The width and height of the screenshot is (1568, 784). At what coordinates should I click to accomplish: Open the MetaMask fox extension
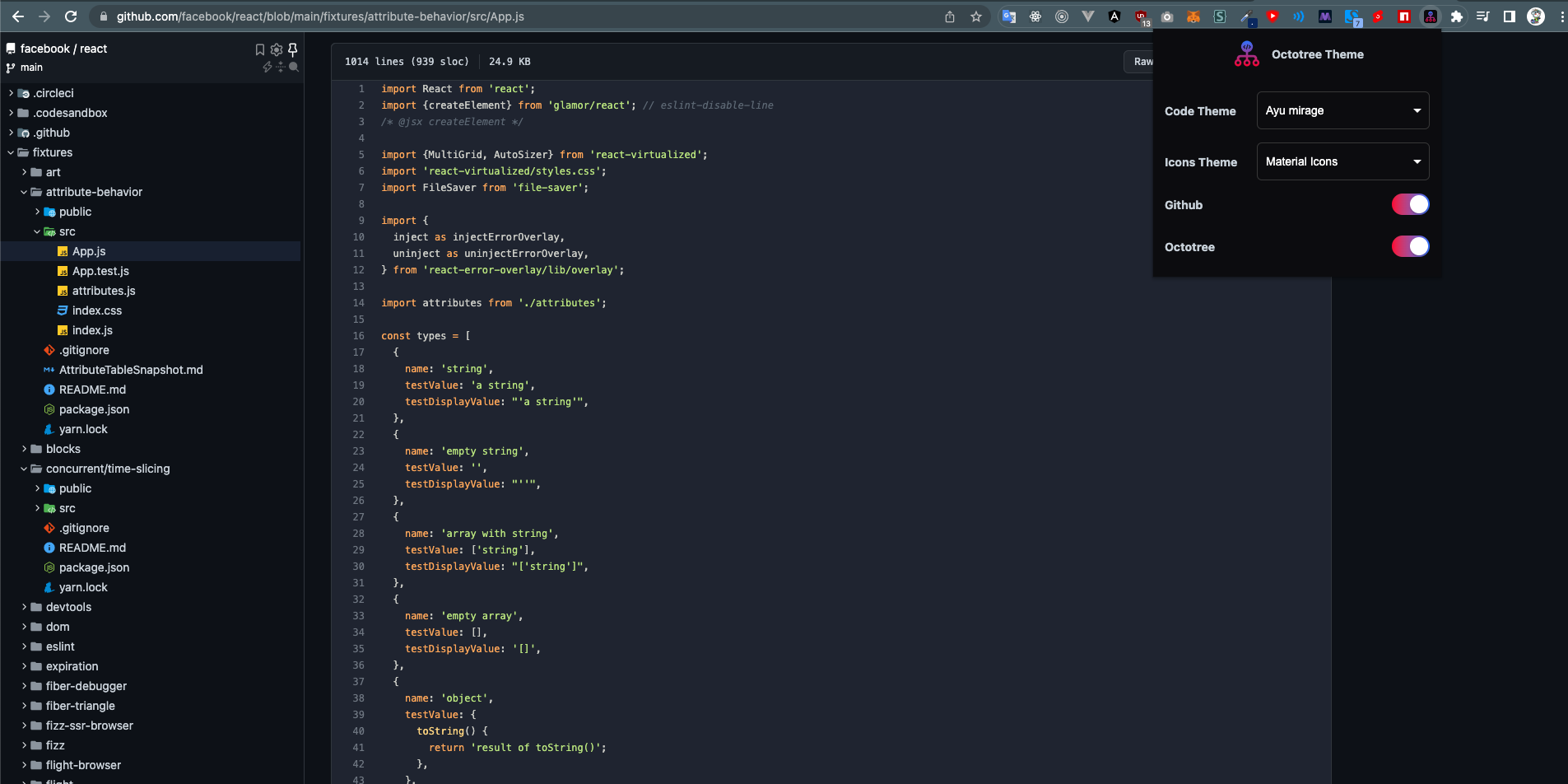click(x=1193, y=16)
